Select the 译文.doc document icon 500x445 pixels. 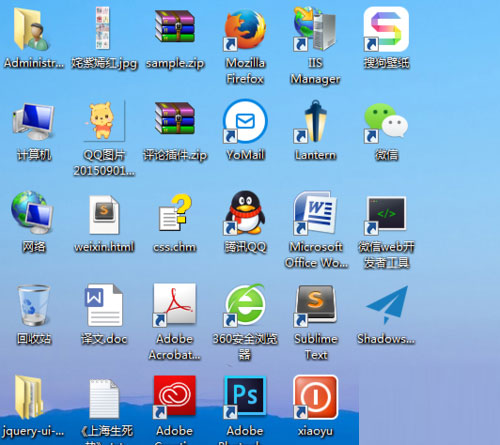coord(103,305)
